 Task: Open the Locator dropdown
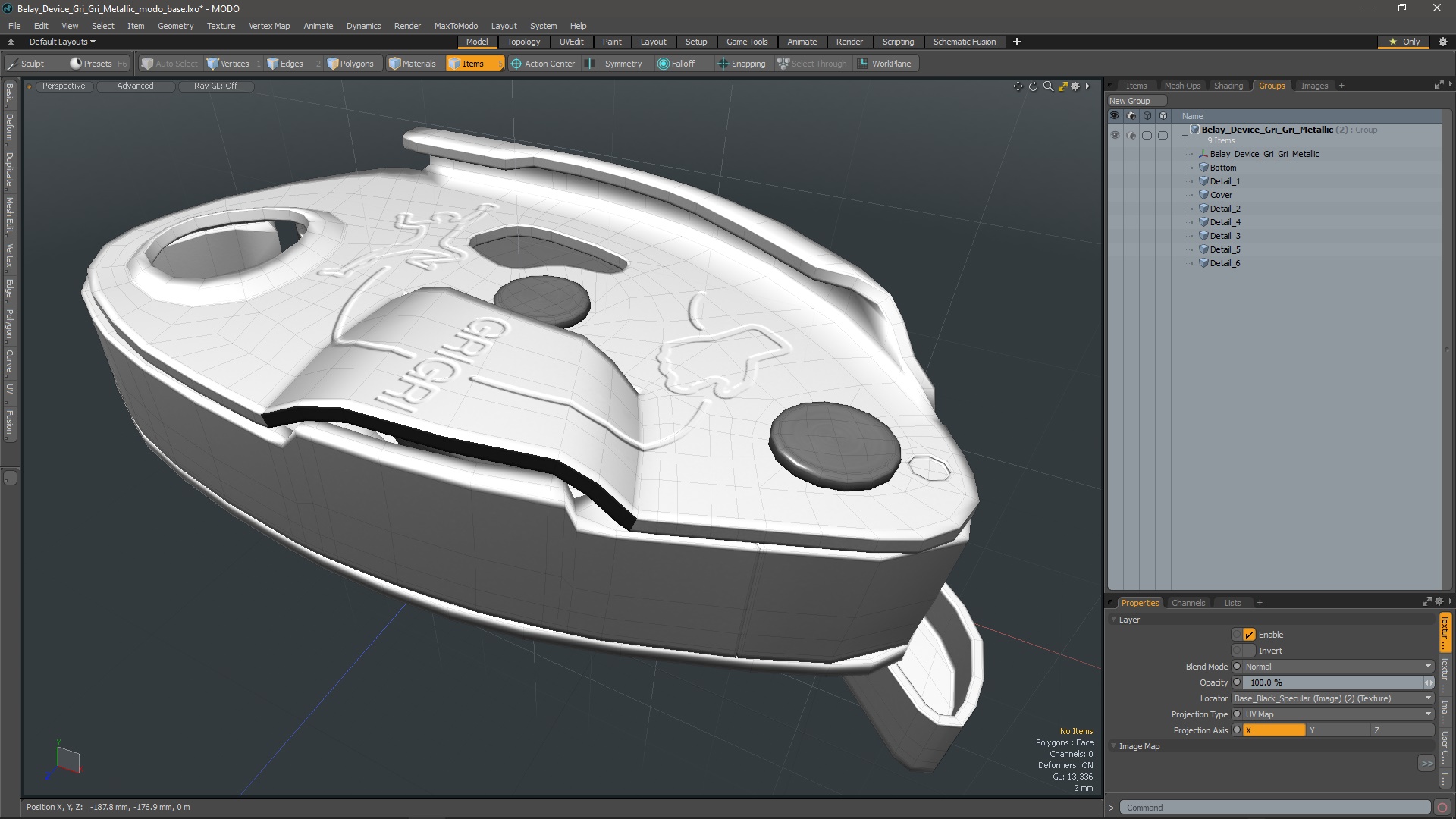pyautogui.click(x=1332, y=698)
